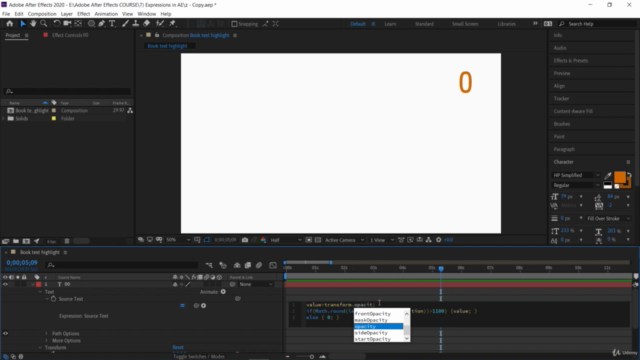Select the Puppet Pin tool
Image resolution: width=640 pixels, height=360 pixels.
pos(172,24)
